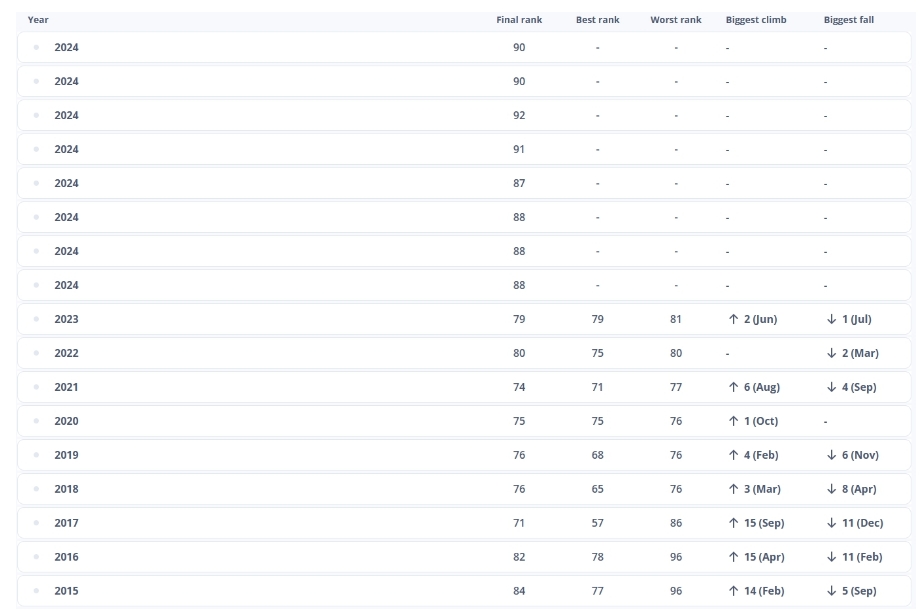Toggle the dot marker on the 2023 row

tap(36, 319)
